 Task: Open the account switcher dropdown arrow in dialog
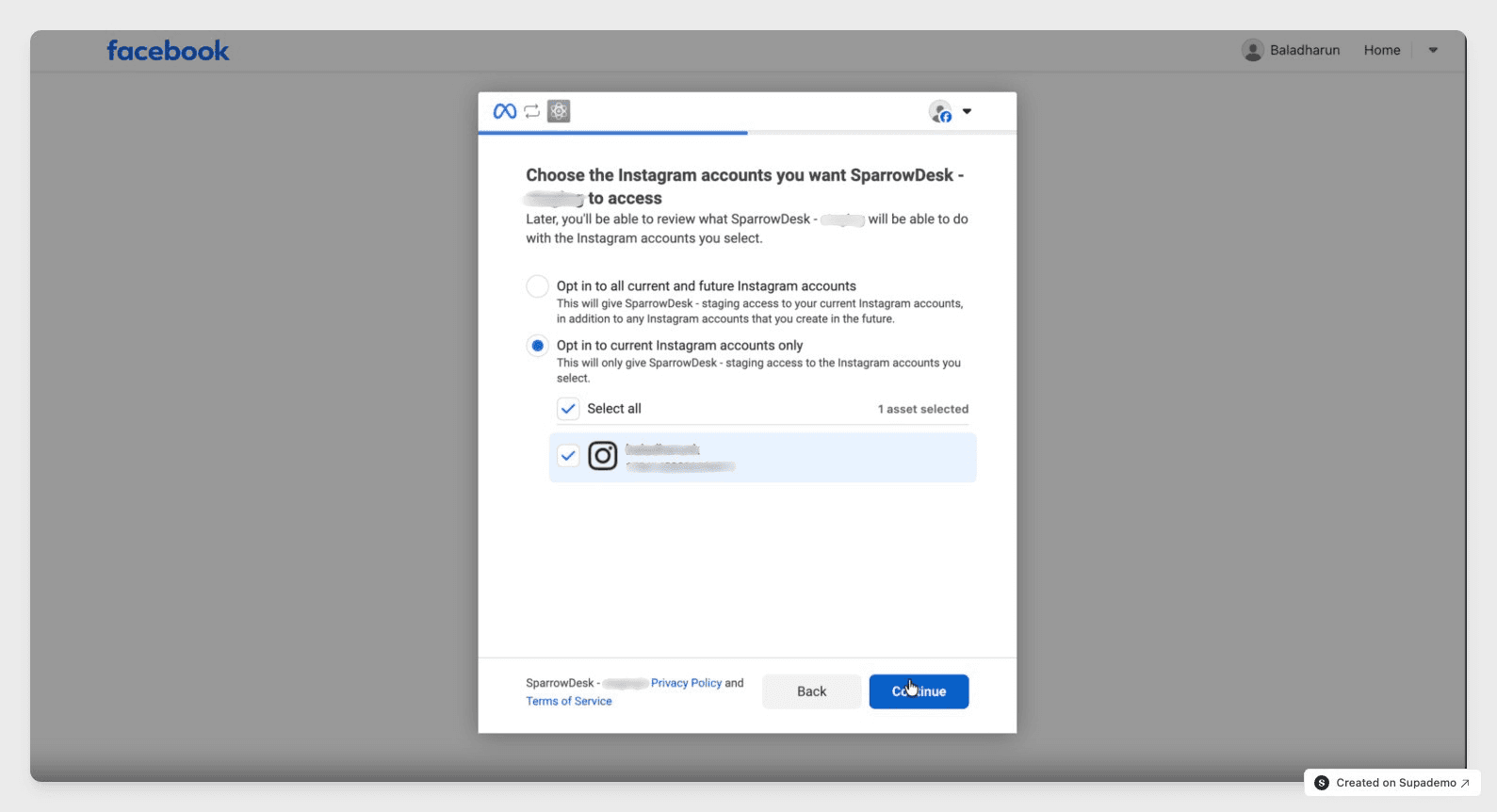click(967, 112)
